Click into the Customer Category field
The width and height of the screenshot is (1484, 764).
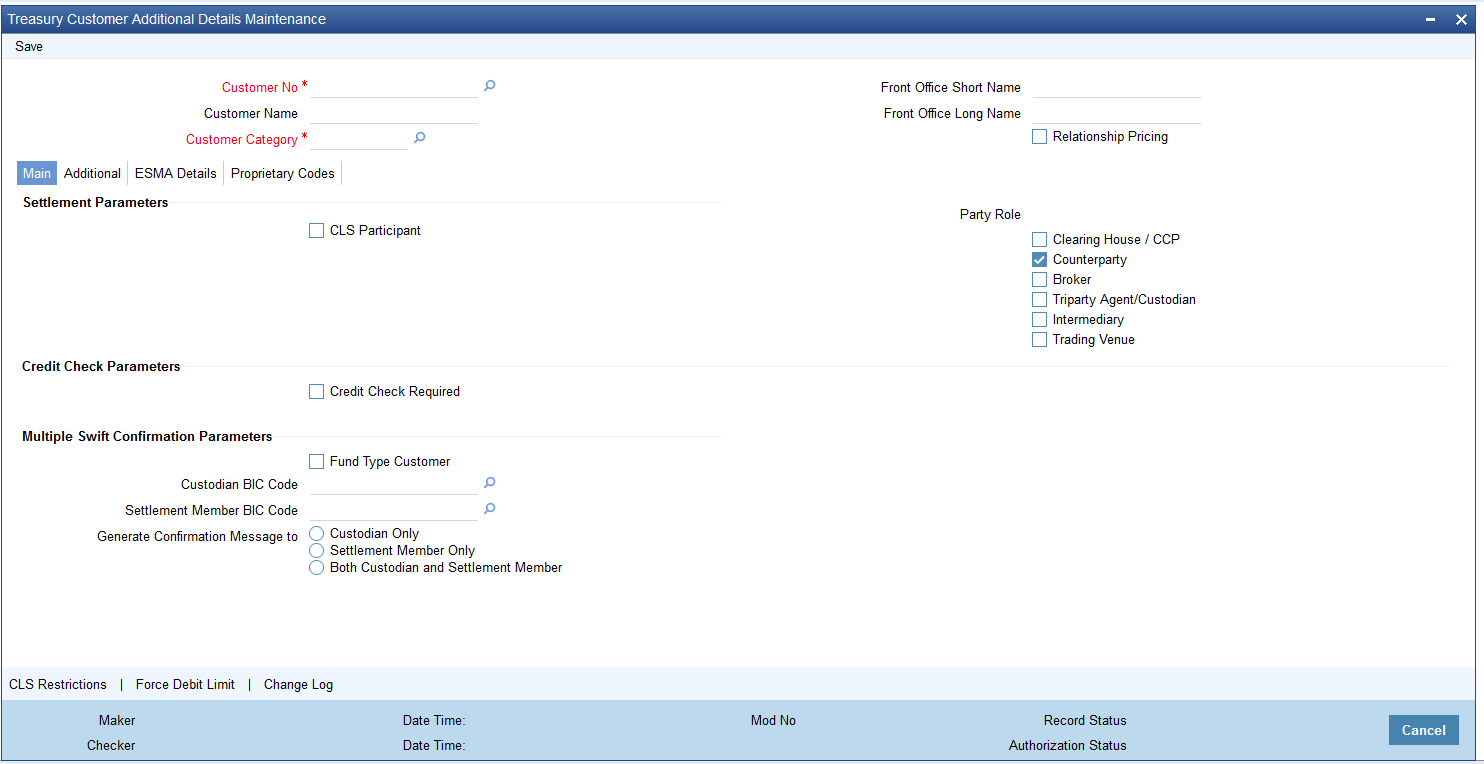coord(359,139)
